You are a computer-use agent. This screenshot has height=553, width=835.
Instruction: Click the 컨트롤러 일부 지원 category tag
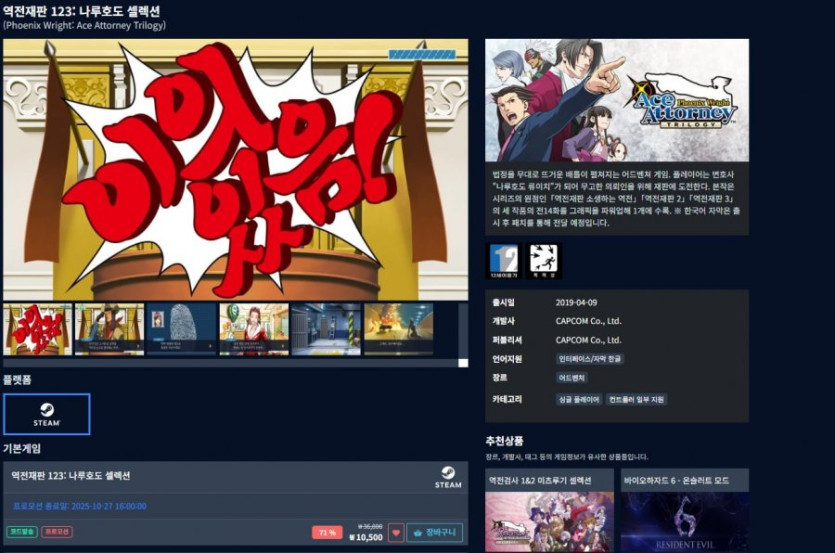click(x=637, y=399)
